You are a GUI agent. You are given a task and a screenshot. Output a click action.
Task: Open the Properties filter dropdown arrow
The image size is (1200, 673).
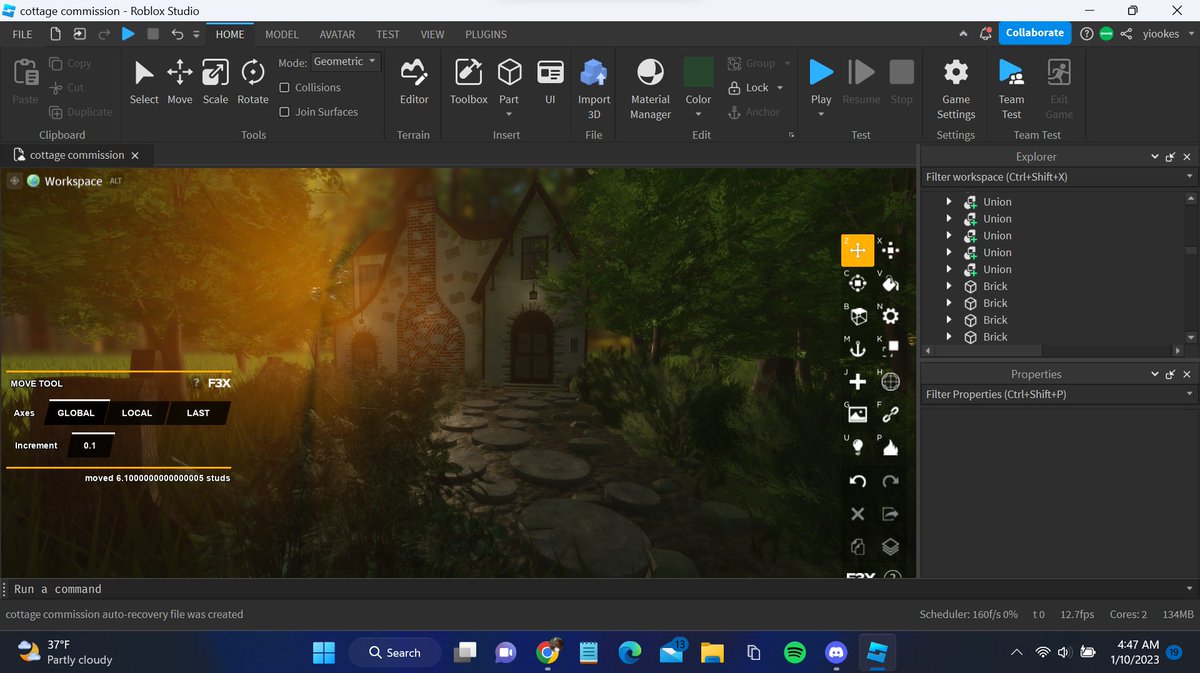(1189, 395)
